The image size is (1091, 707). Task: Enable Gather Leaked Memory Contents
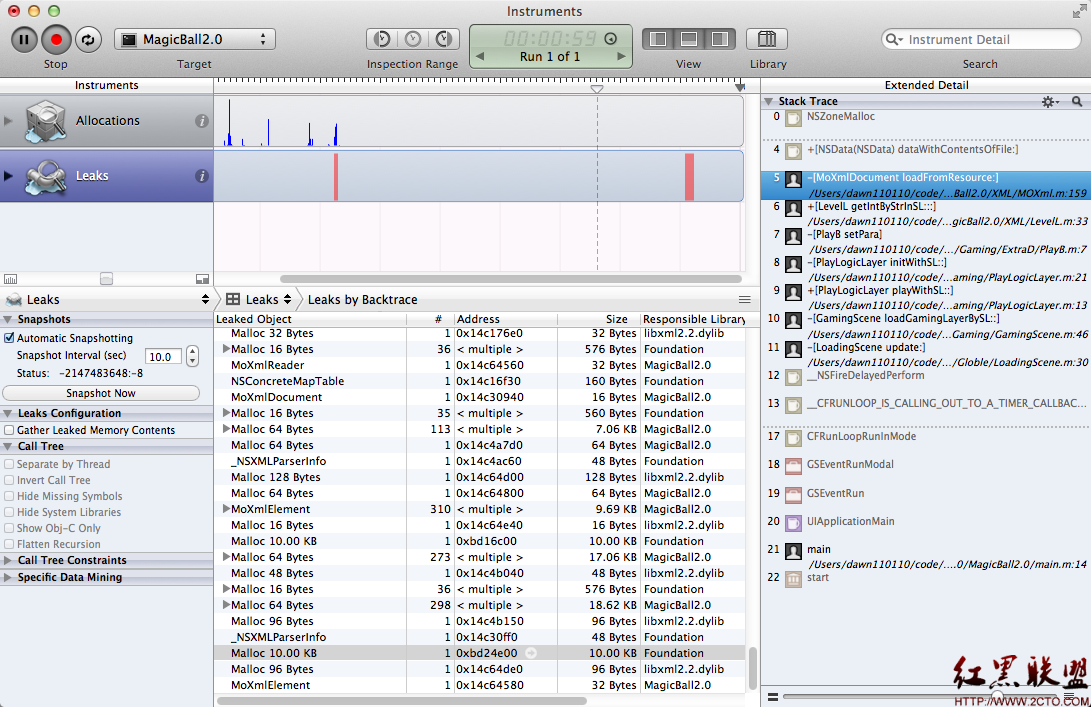point(10,430)
